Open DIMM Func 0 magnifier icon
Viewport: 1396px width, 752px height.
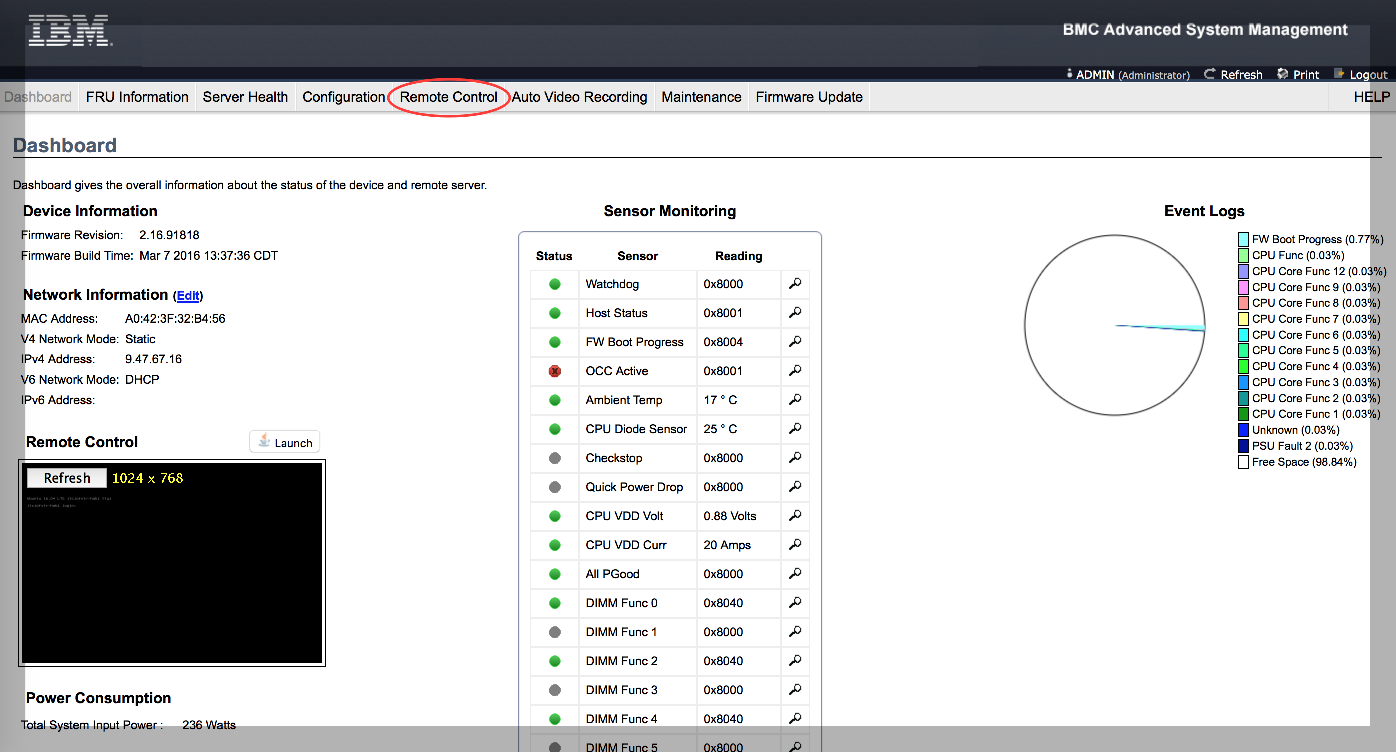click(x=795, y=603)
